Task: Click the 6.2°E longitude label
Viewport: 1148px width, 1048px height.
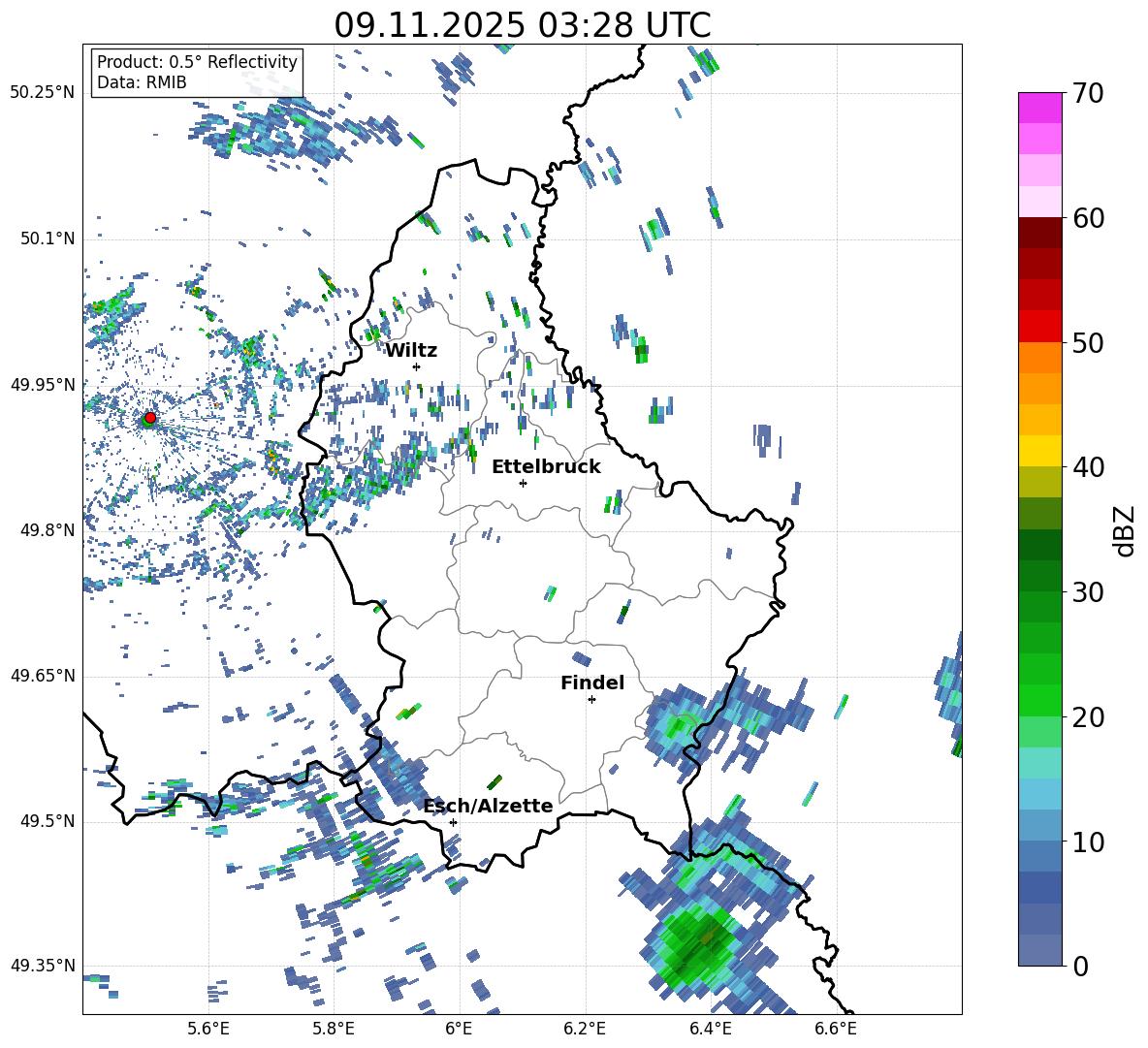Action: tap(585, 1029)
